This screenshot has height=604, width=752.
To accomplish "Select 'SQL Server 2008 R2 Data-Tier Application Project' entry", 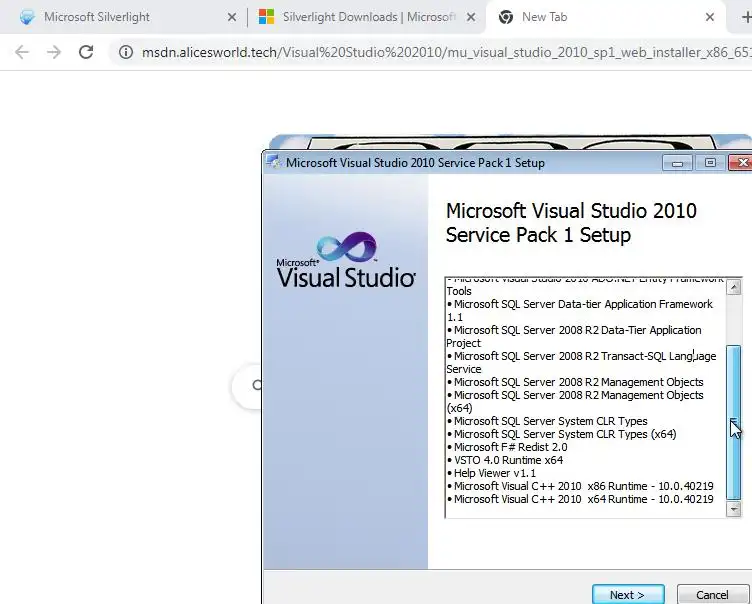I will (574, 336).
